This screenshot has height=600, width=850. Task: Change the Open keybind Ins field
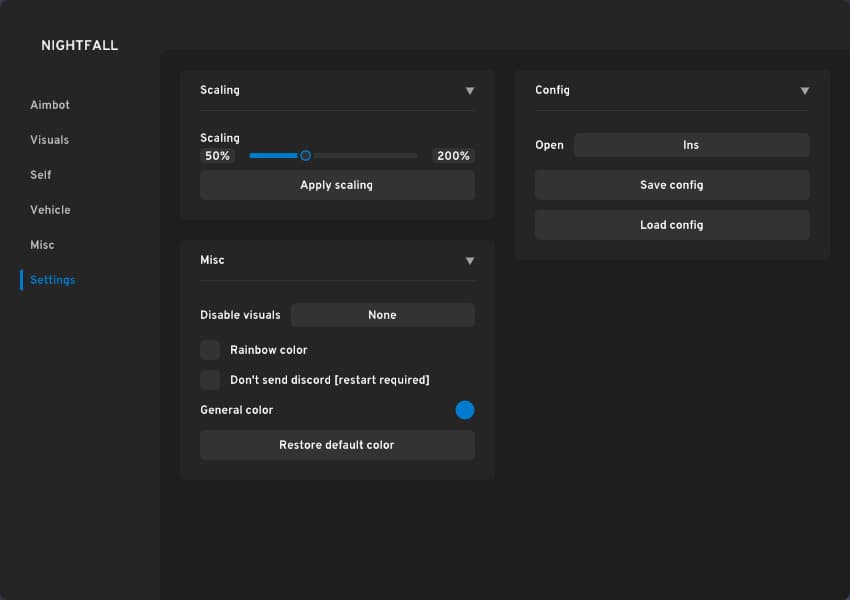(x=691, y=145)
